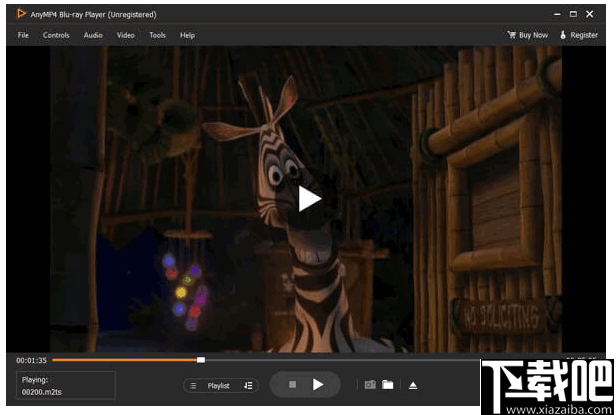Open the snapshot folder icon
The width and height of the screenshot is (616, 415).
click(387, 385)
